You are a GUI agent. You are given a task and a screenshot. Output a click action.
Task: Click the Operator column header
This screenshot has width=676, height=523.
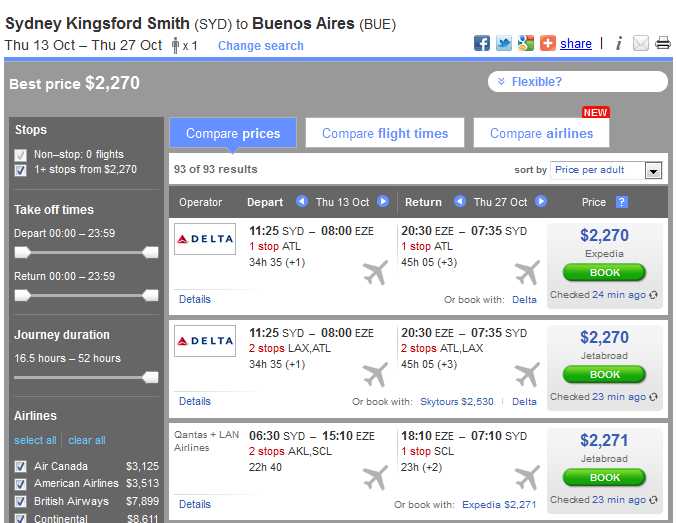200,202
